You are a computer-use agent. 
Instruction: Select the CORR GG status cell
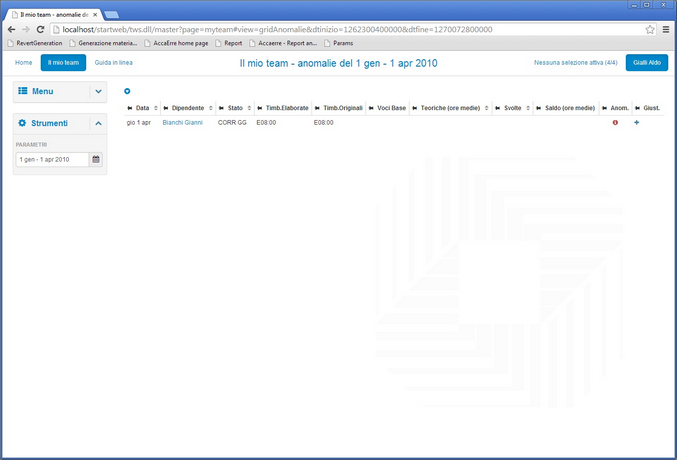(232, 123)
